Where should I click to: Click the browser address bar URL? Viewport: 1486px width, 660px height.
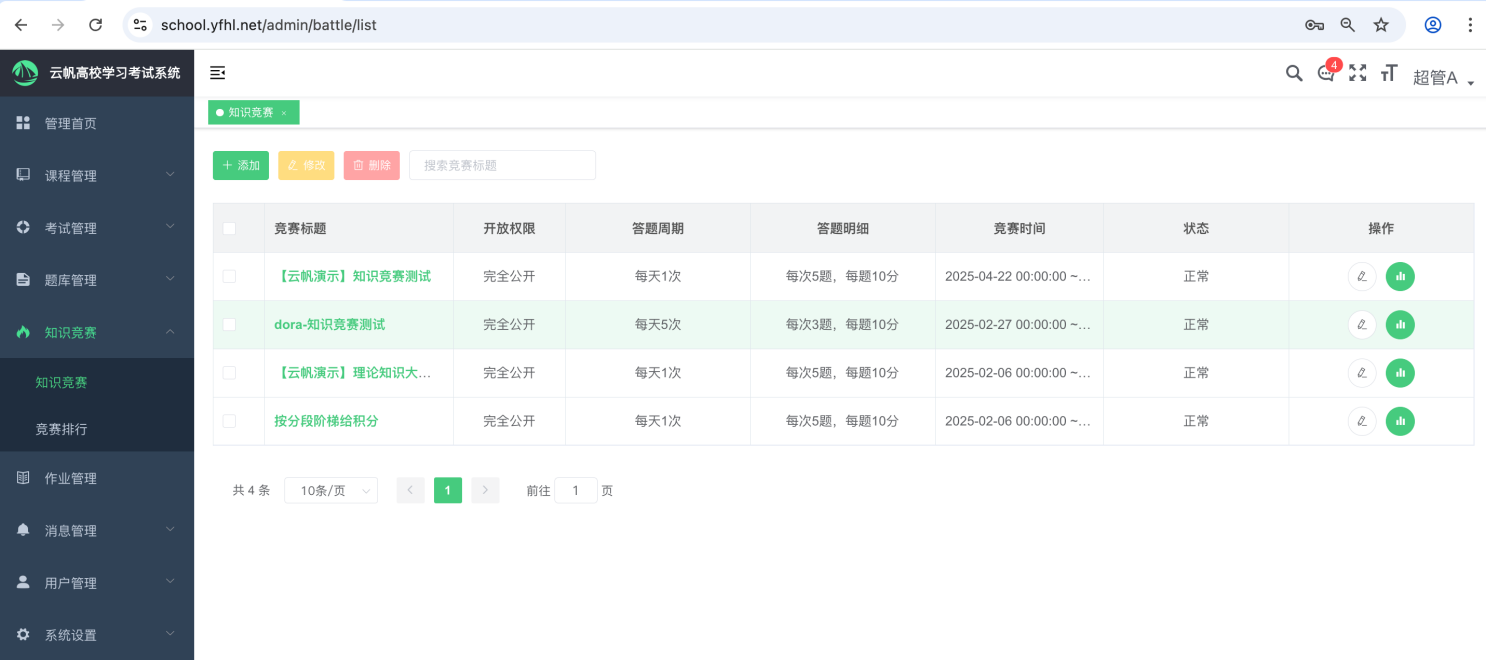[268, 25]
